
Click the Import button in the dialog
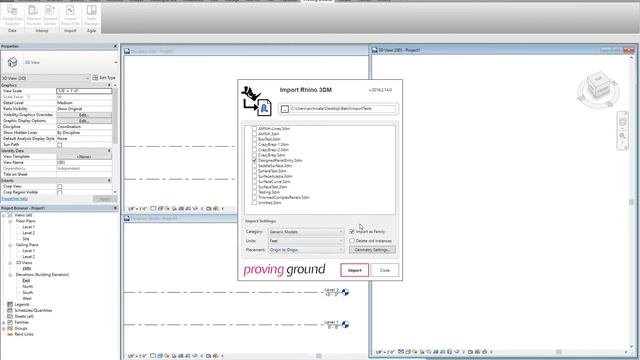click(x=354, y=270)
